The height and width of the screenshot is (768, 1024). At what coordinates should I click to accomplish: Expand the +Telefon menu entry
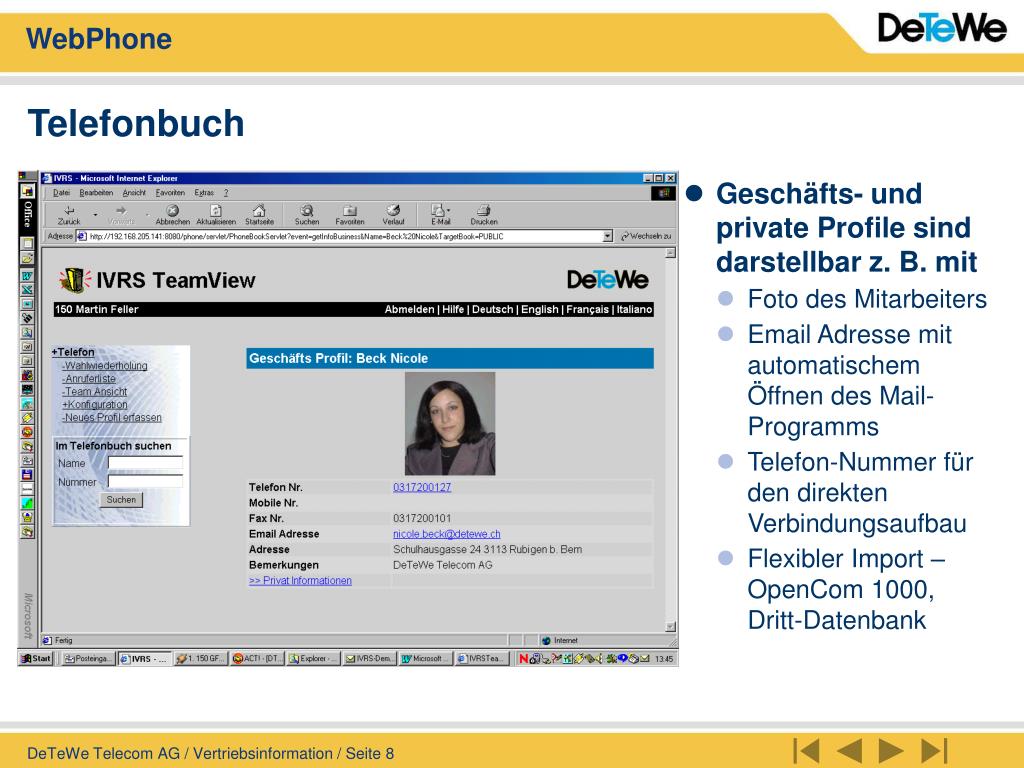(x=73, y=352)
